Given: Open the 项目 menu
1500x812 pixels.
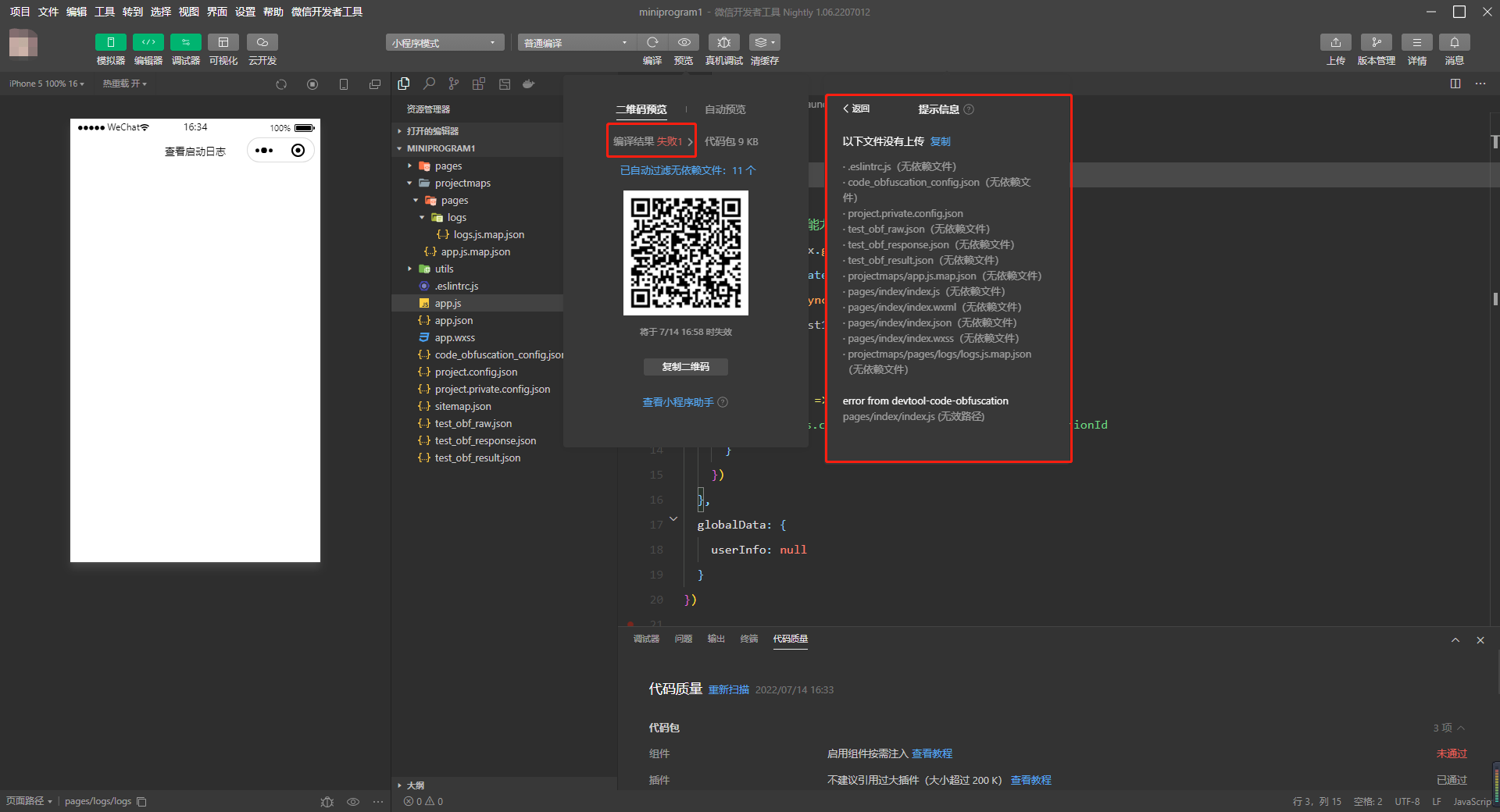Looking at the screenshot, I should pos(20,12).
